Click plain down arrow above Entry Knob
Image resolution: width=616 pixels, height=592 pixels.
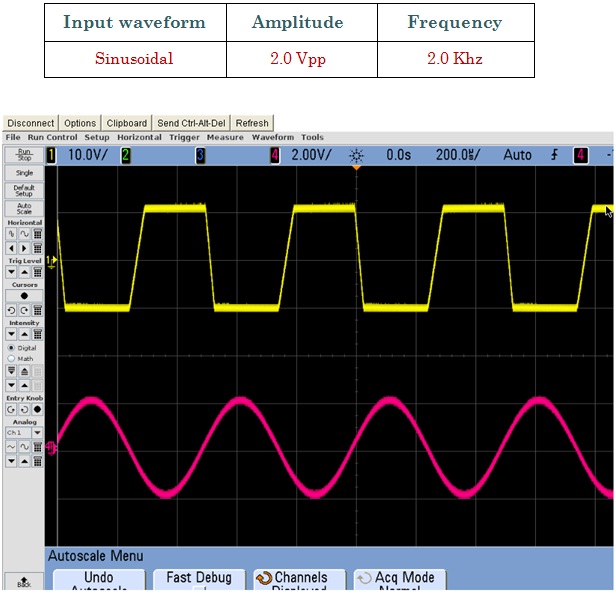point(11,385)
